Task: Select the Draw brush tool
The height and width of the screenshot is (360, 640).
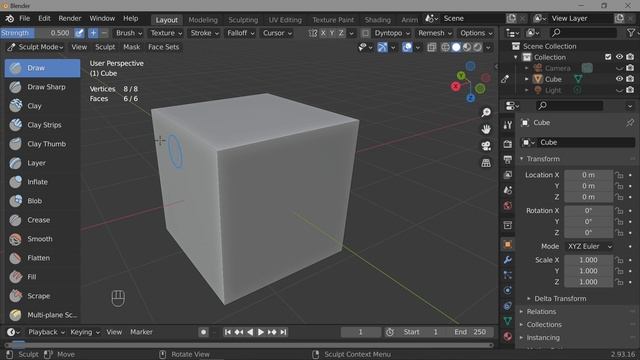Action: [42, 68]
